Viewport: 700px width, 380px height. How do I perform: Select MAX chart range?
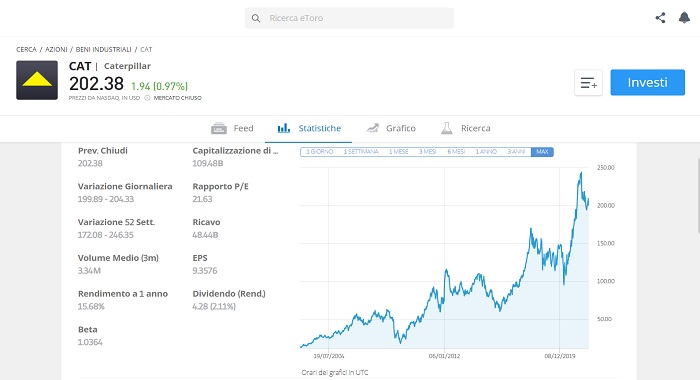pyautogui.click(x=542, y=152)
